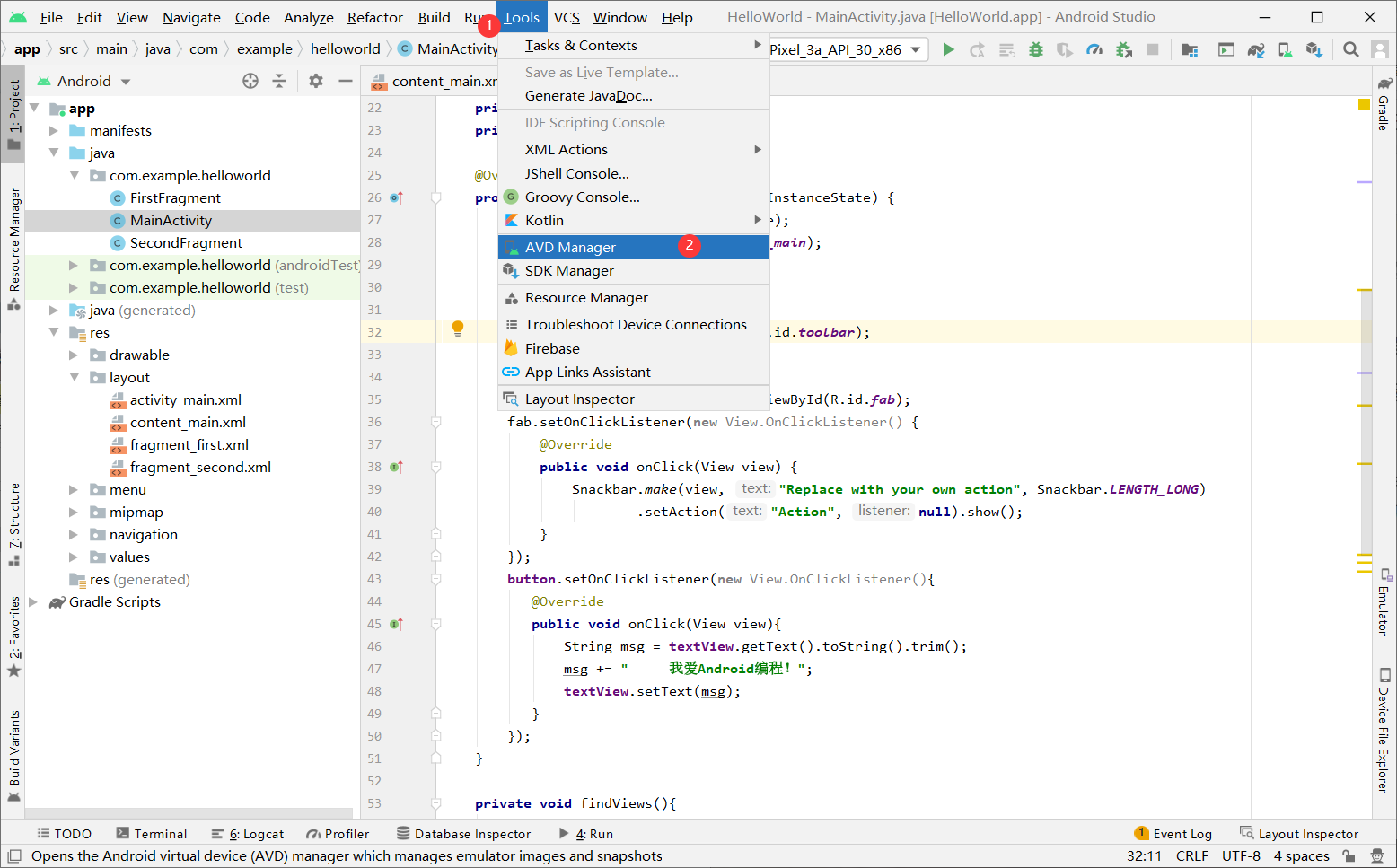Open Layout Inspector from Tools menu

tap(633, 399)
